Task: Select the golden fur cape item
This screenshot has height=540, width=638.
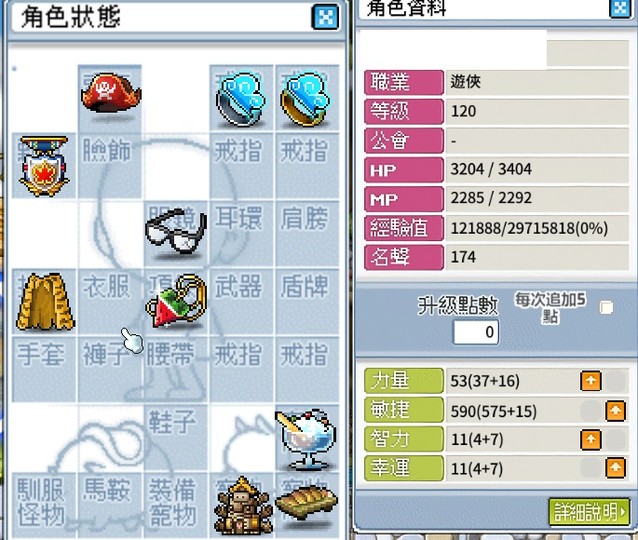Action: coord(45,302)
